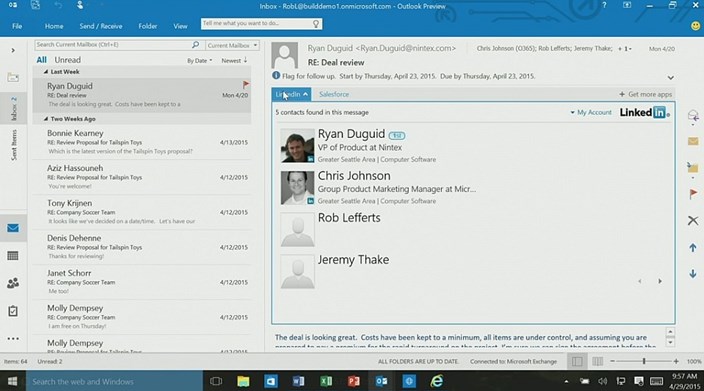The image size is (704, 391).
Task: Open the Help question mark icon
Action: 604,5
